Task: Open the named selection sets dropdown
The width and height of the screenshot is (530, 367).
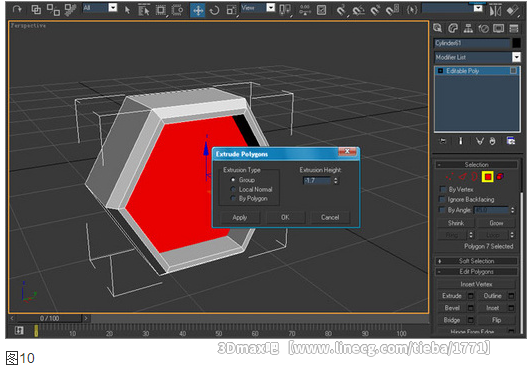Action: click(478, 8)
